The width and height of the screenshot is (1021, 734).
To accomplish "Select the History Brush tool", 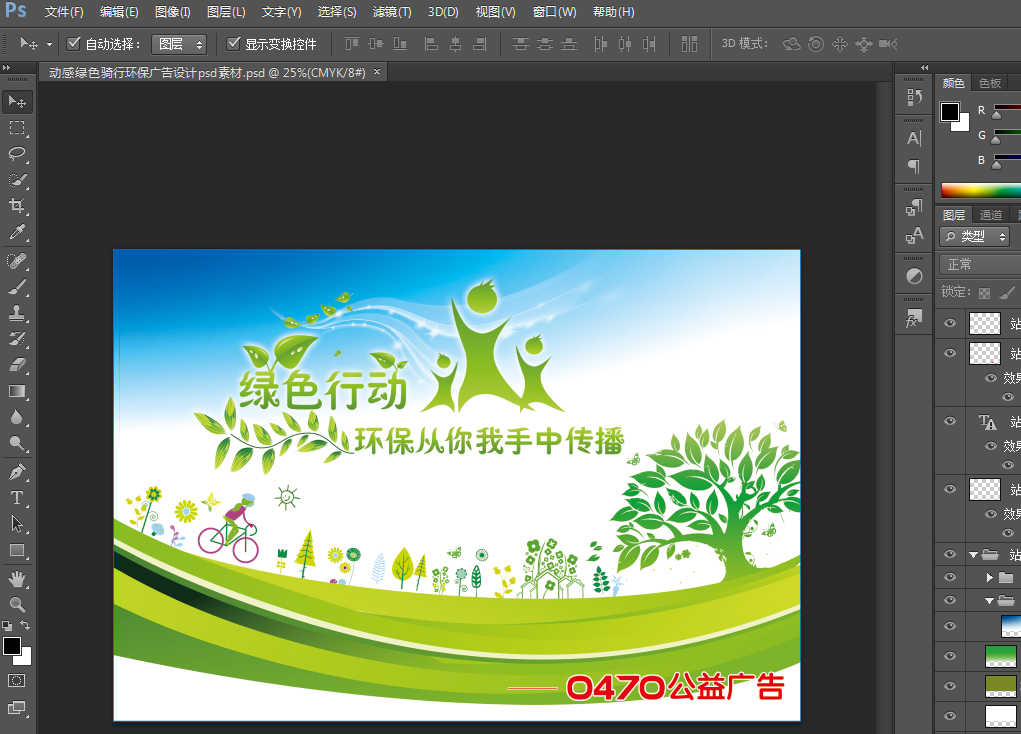I will (x=17, y=339).
